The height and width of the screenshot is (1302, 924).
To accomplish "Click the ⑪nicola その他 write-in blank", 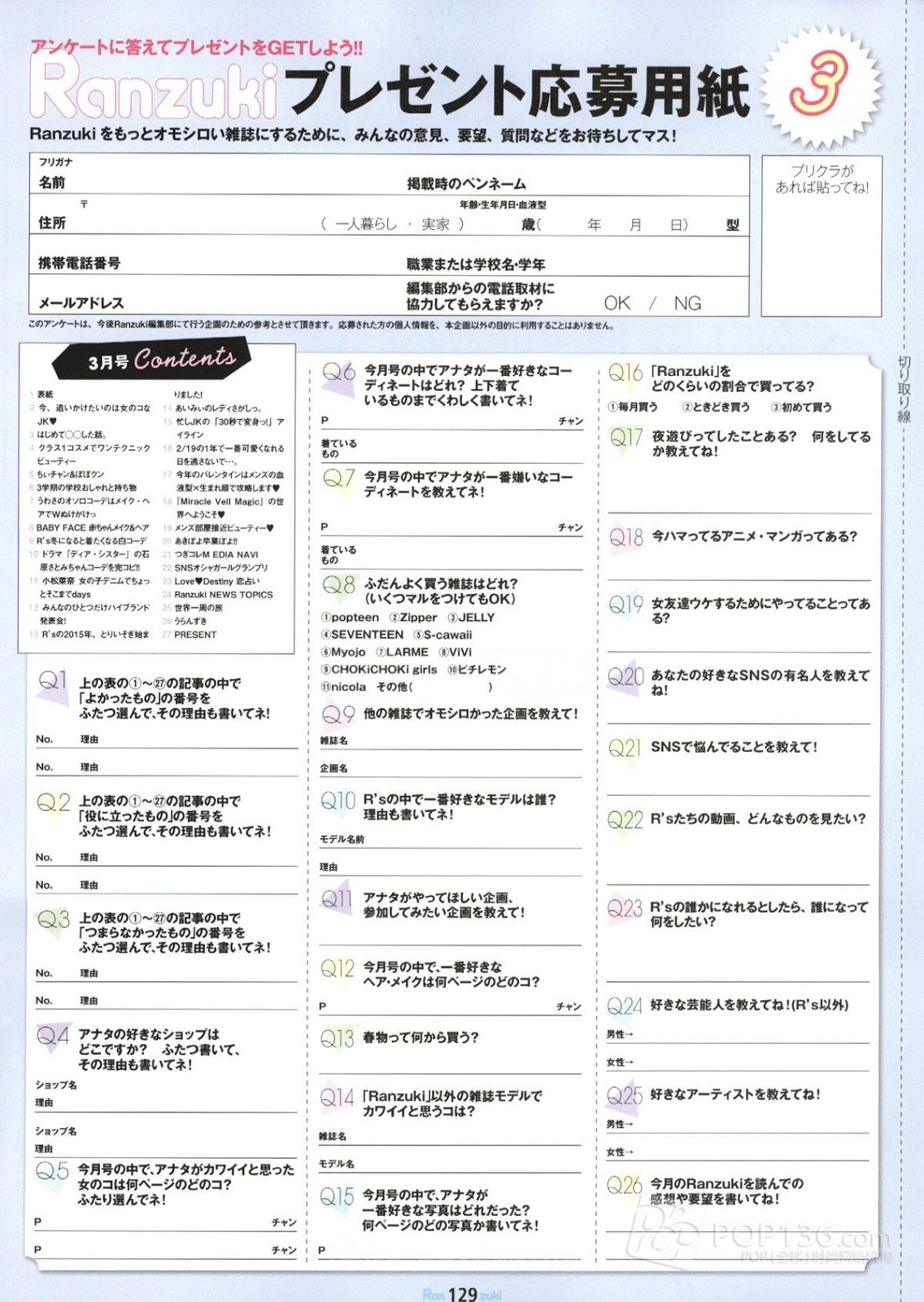I will tap(451, 688).
